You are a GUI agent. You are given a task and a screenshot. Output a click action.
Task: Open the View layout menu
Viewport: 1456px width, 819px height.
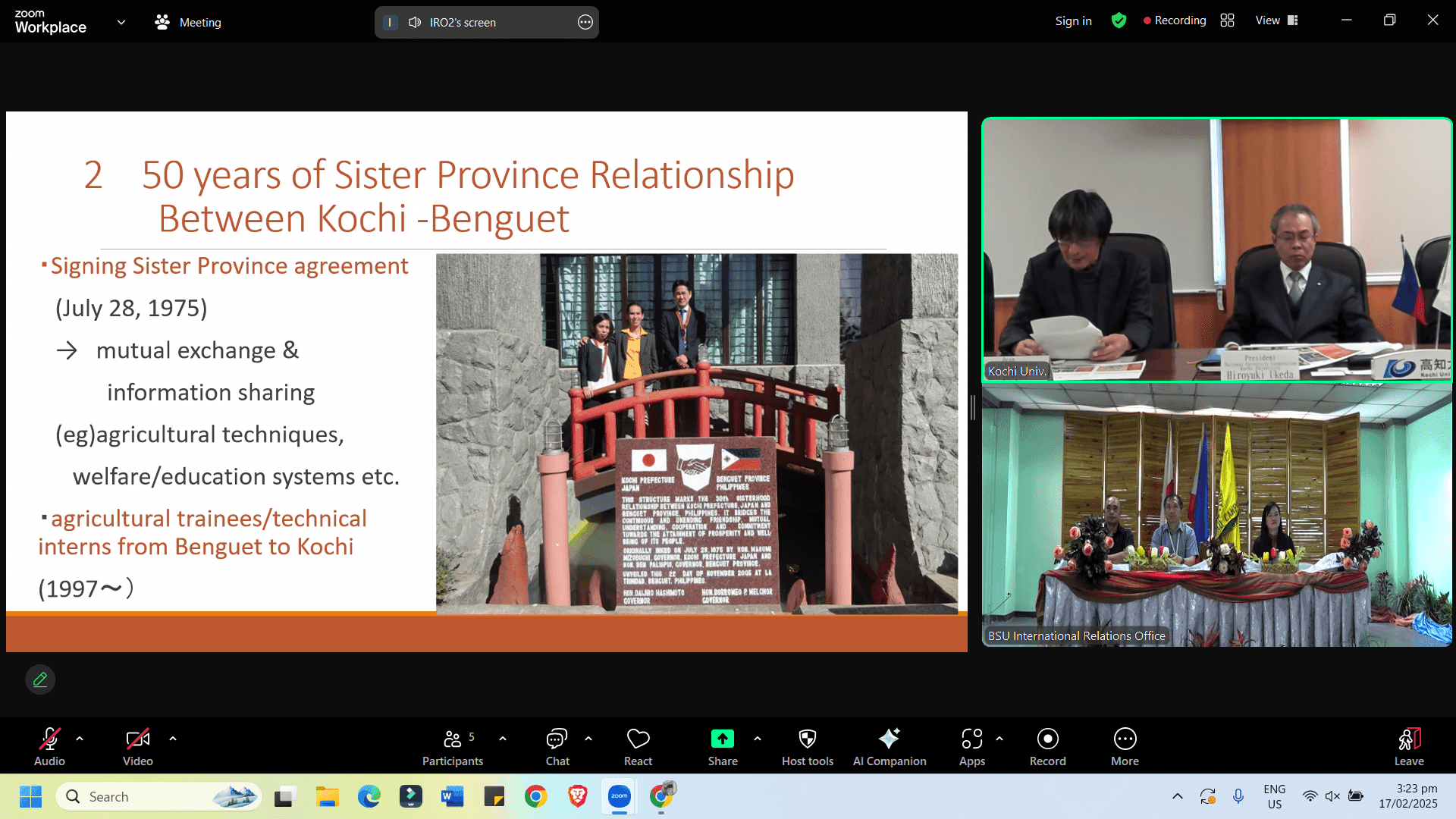click(x=1276, y=20)
